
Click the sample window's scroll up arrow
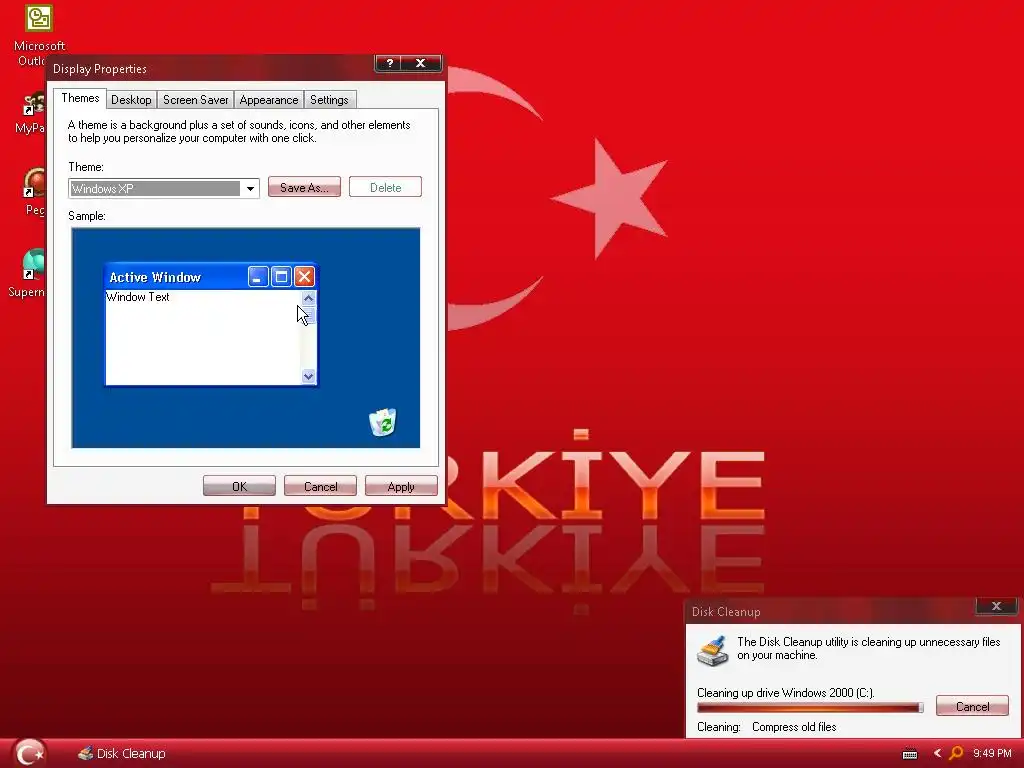point(308,298)
